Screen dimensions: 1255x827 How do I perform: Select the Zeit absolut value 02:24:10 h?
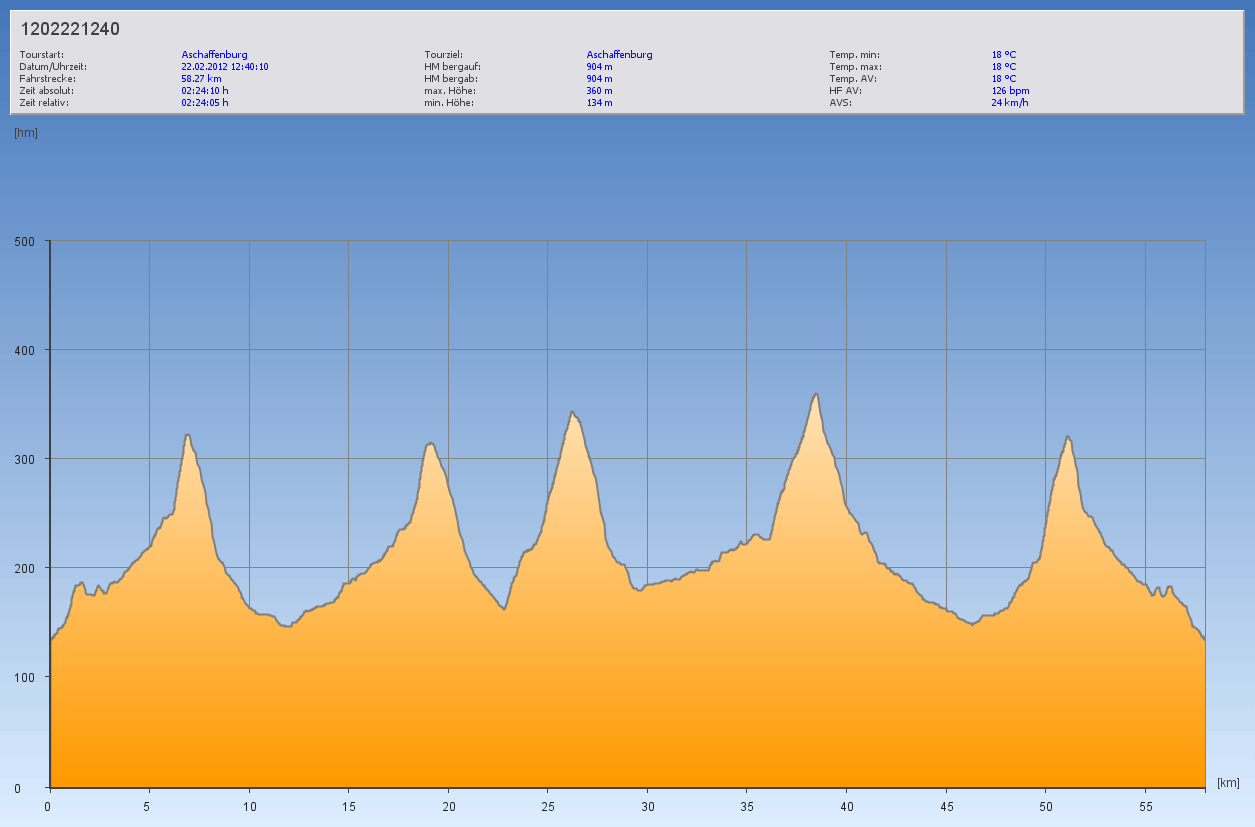tap(204, 91)
